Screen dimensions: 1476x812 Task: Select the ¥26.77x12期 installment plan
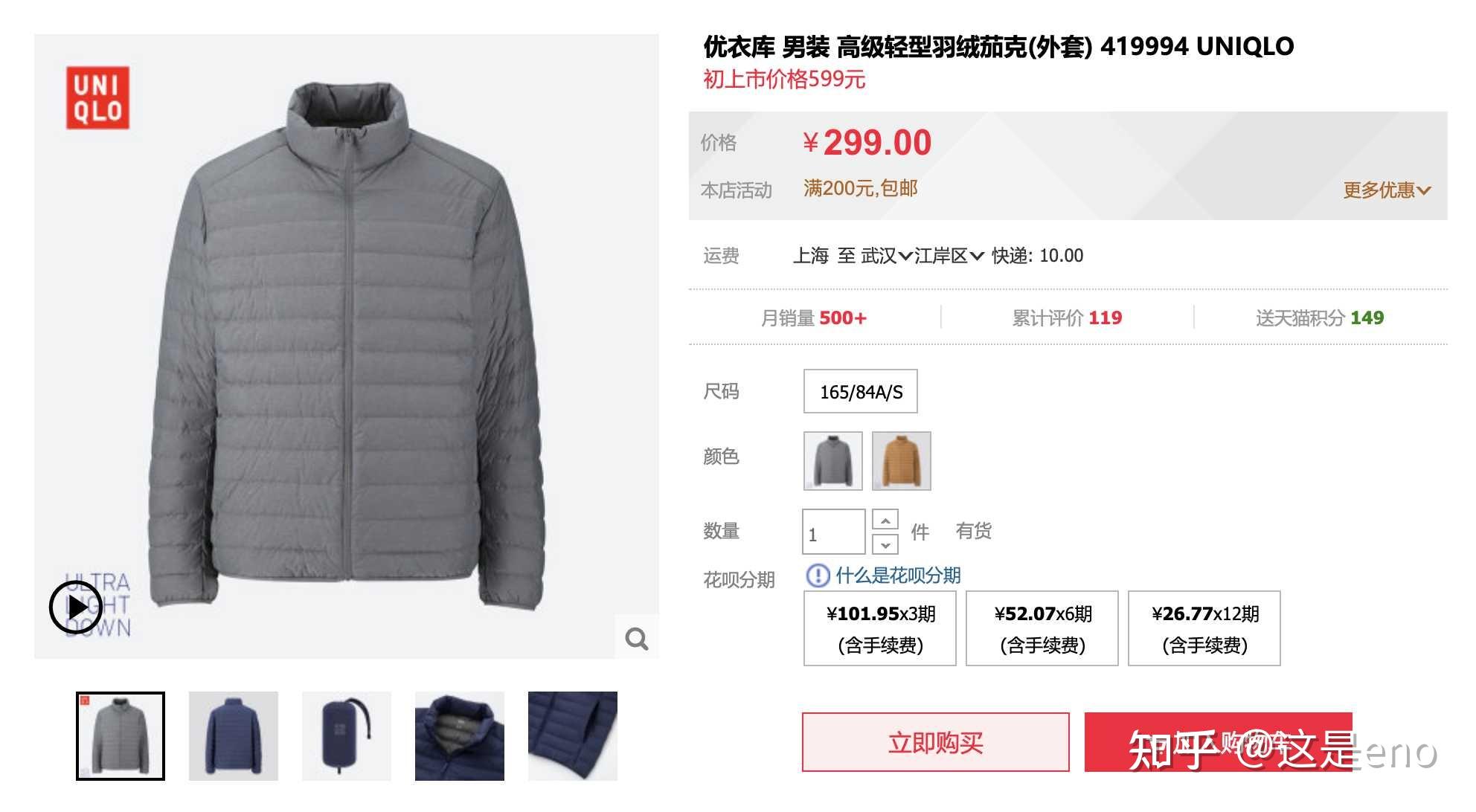click(x=1204, y=628)
